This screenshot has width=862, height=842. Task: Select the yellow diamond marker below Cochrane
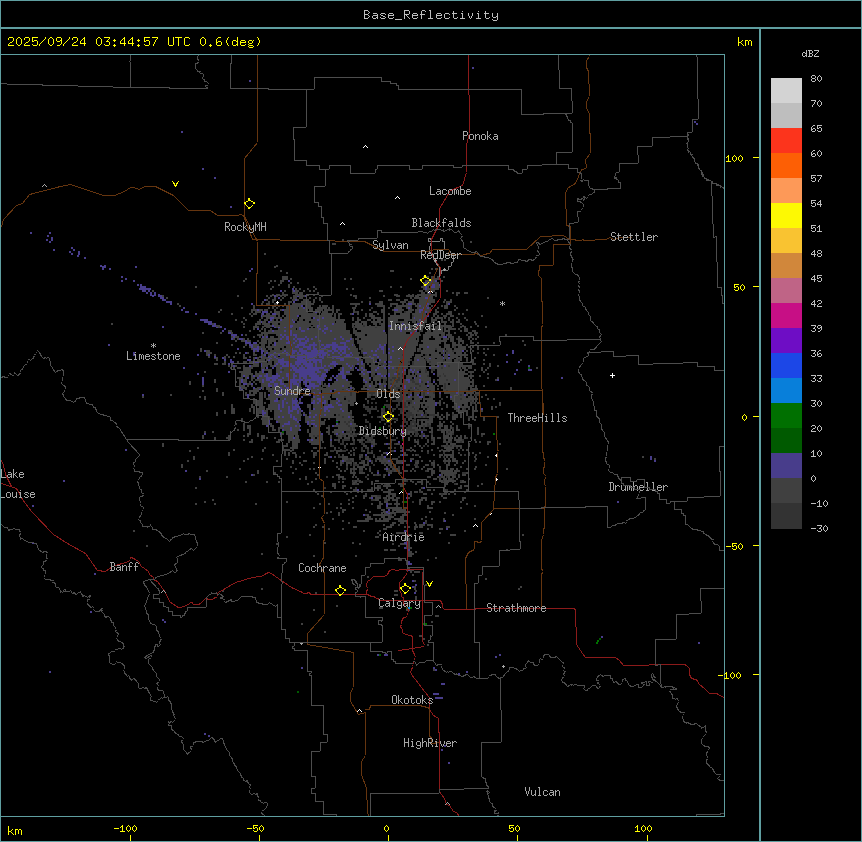340,590
